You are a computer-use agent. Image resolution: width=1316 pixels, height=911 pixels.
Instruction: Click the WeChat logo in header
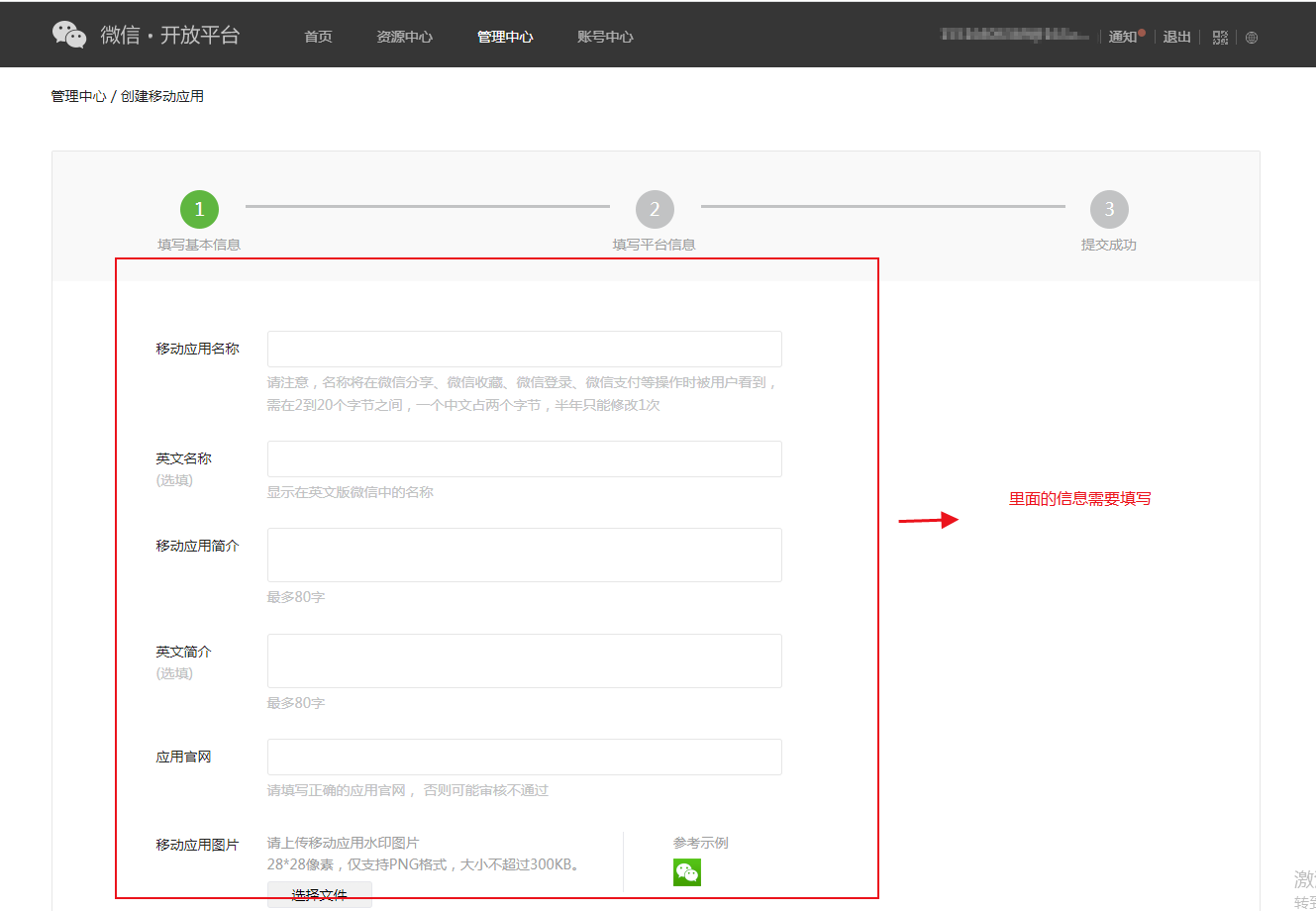69,35
